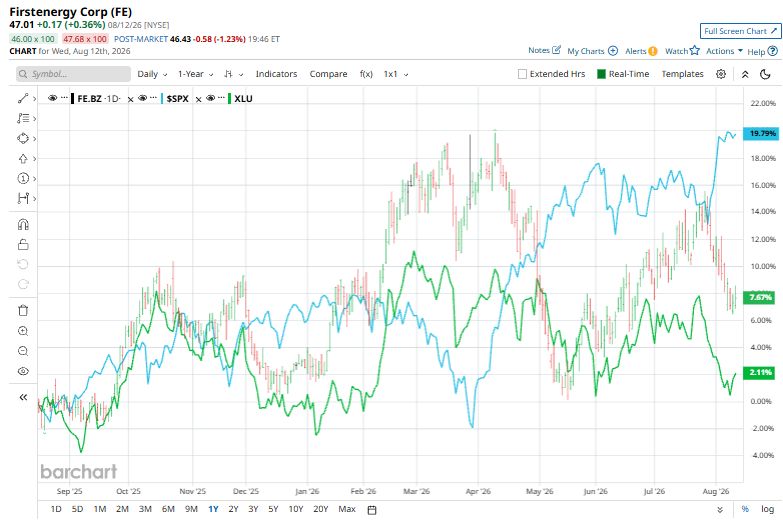
Task: Open $SPX series options ellipsis
Action: [x=153, y=98]
